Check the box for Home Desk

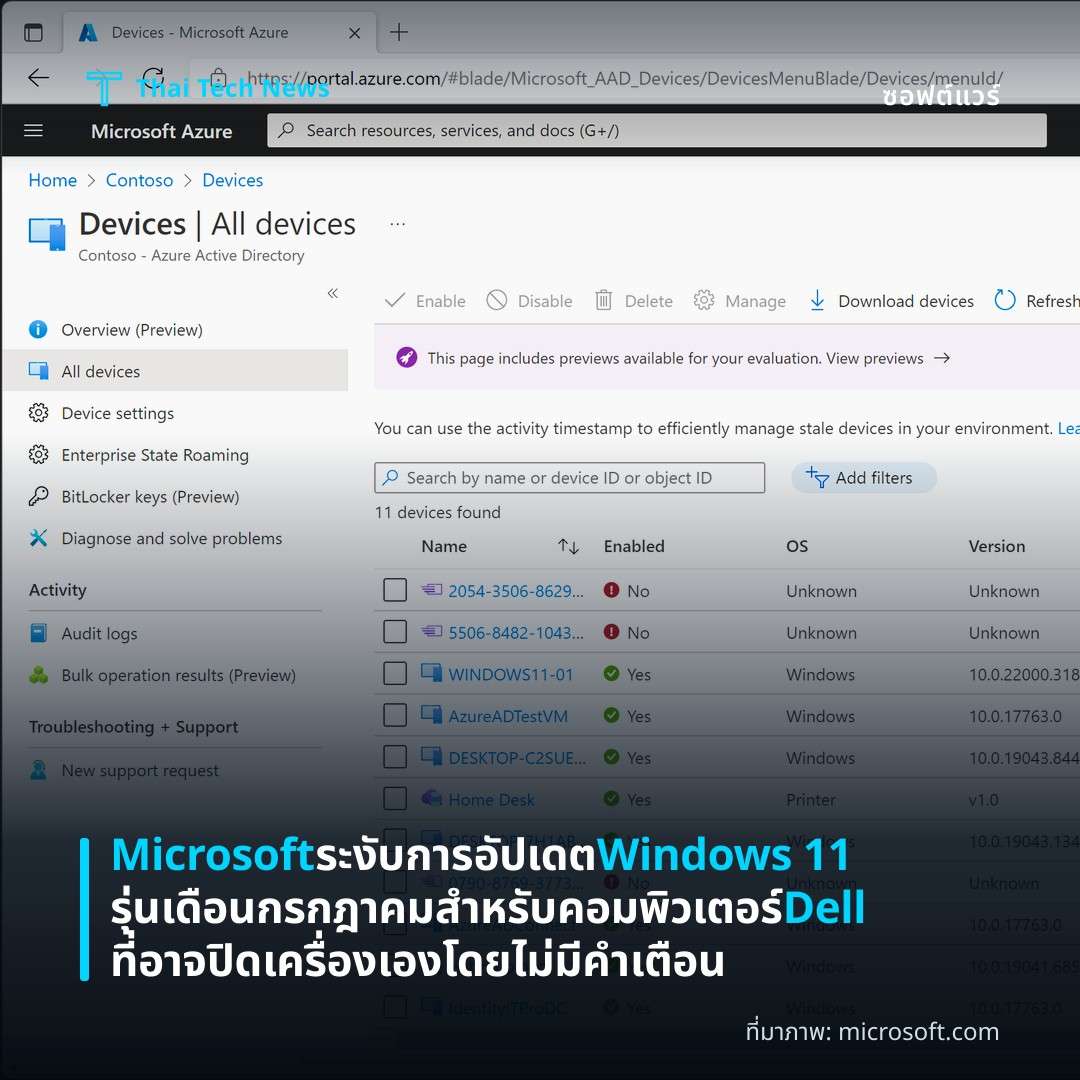click(395, 799)
